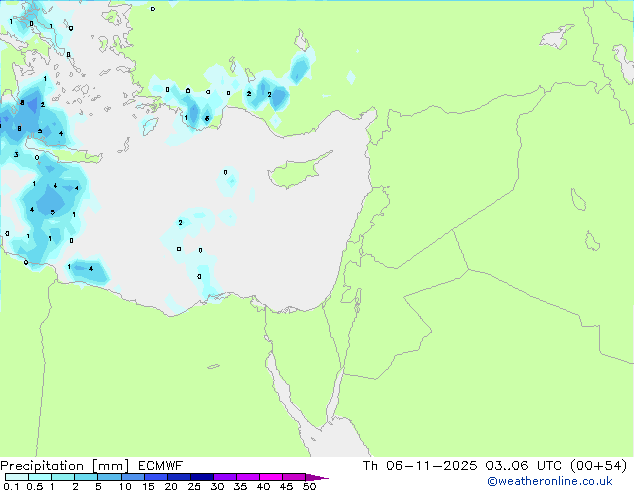This screenshot has width=634, height=490.
Task: Select the '40' legend scale label
Action: (x=263, y=486)
